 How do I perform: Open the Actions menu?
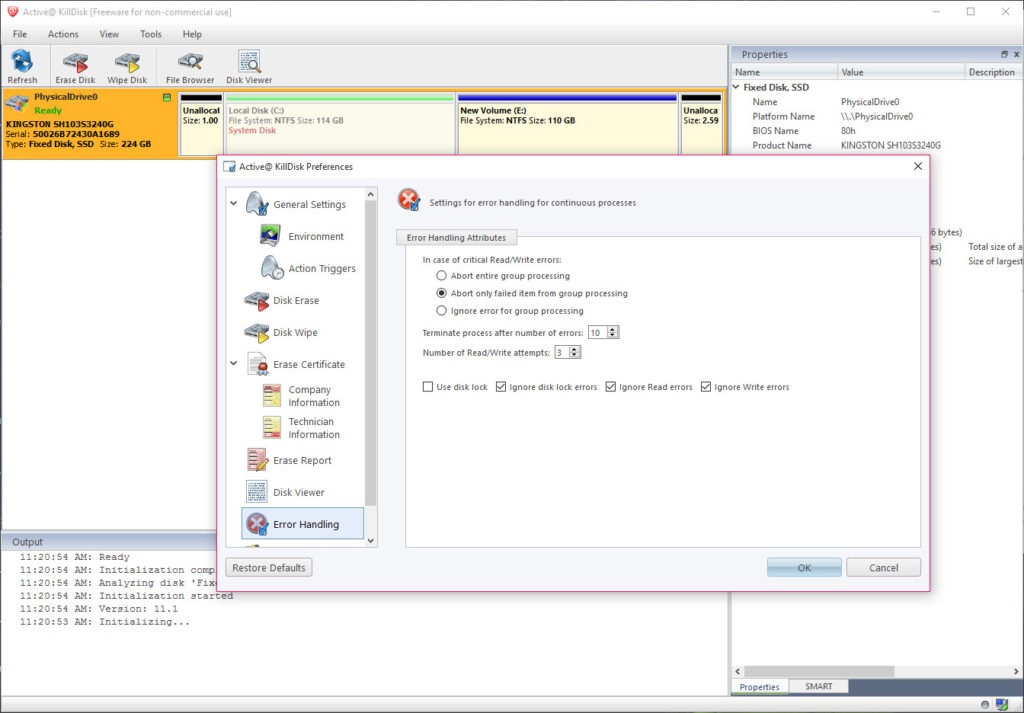63,34
